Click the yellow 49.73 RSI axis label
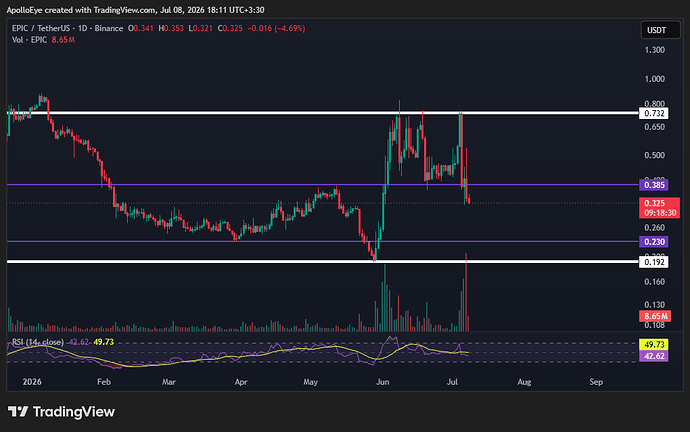The image size is (690, 432). (653, 344)
